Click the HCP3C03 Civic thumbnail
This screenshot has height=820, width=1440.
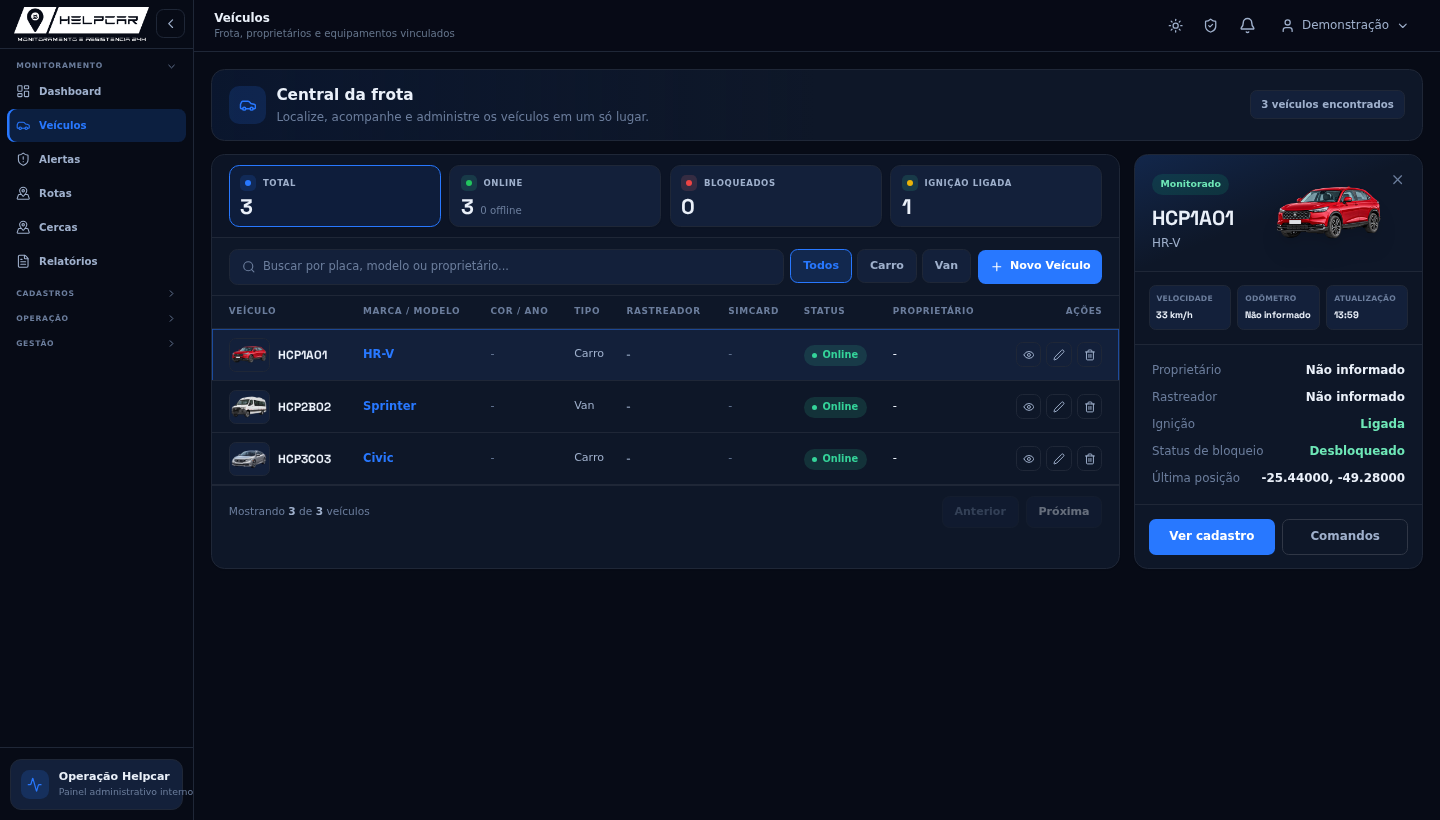pos(249,459)
